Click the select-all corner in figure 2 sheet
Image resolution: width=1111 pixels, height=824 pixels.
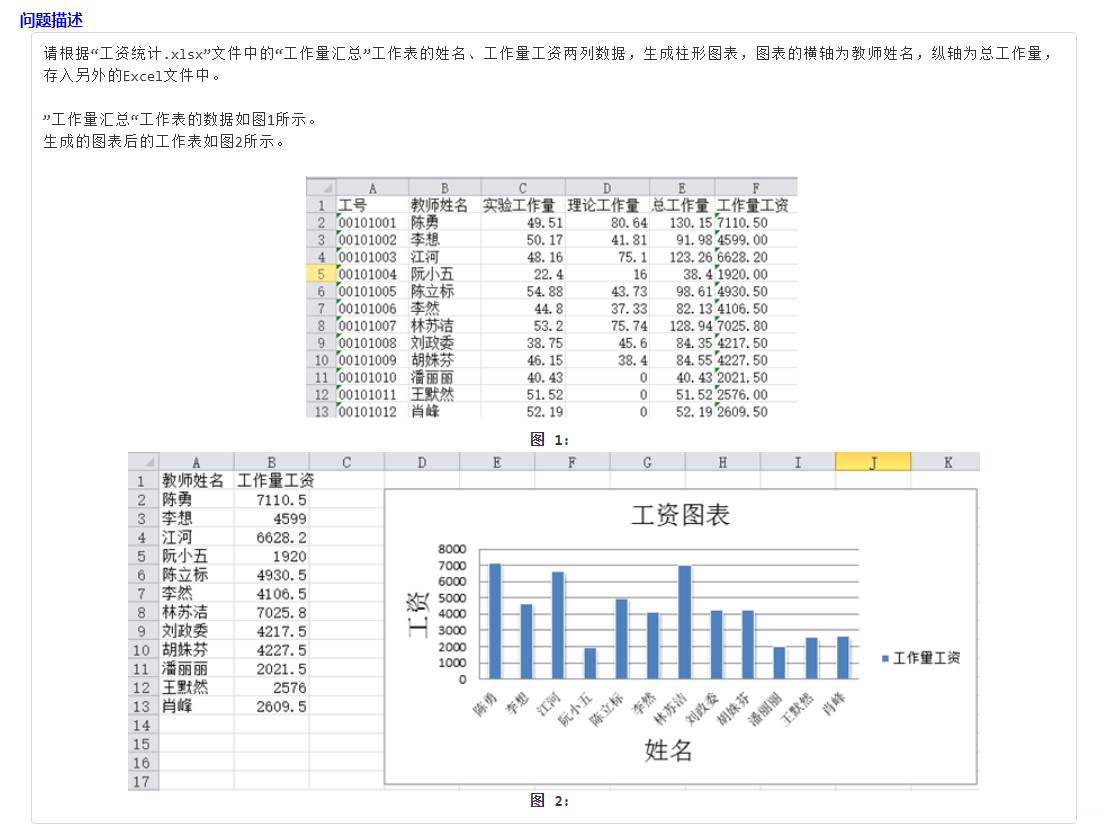pos(144,462)
